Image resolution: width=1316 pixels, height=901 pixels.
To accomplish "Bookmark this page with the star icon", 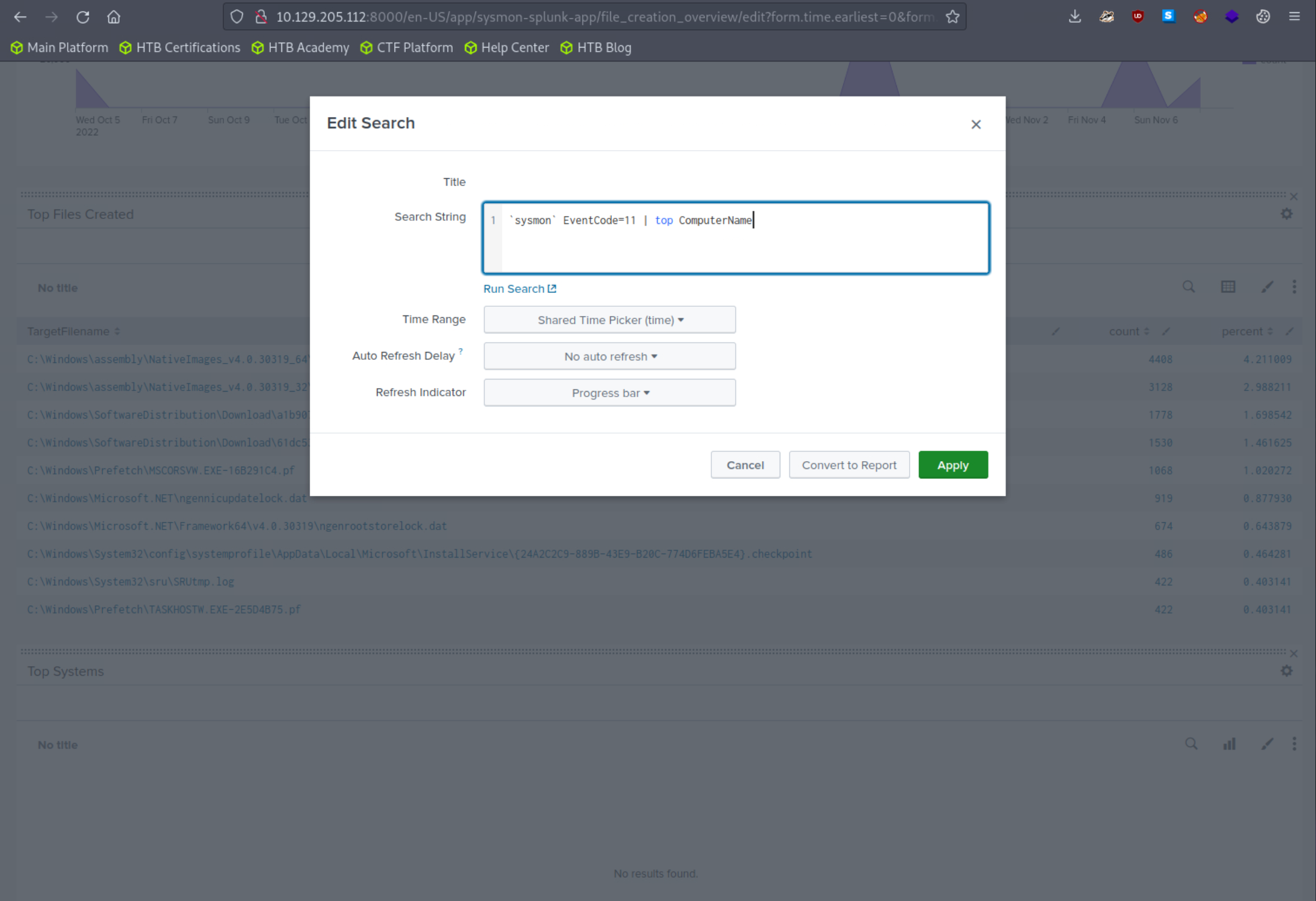I will point(952,16).
